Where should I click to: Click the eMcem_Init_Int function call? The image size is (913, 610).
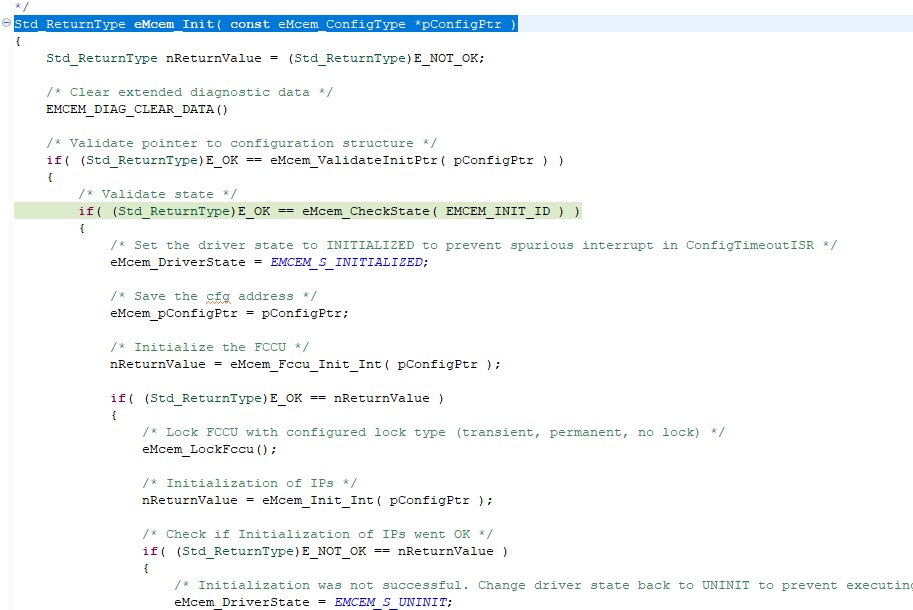pyautogui.click(x=317, y=501)
